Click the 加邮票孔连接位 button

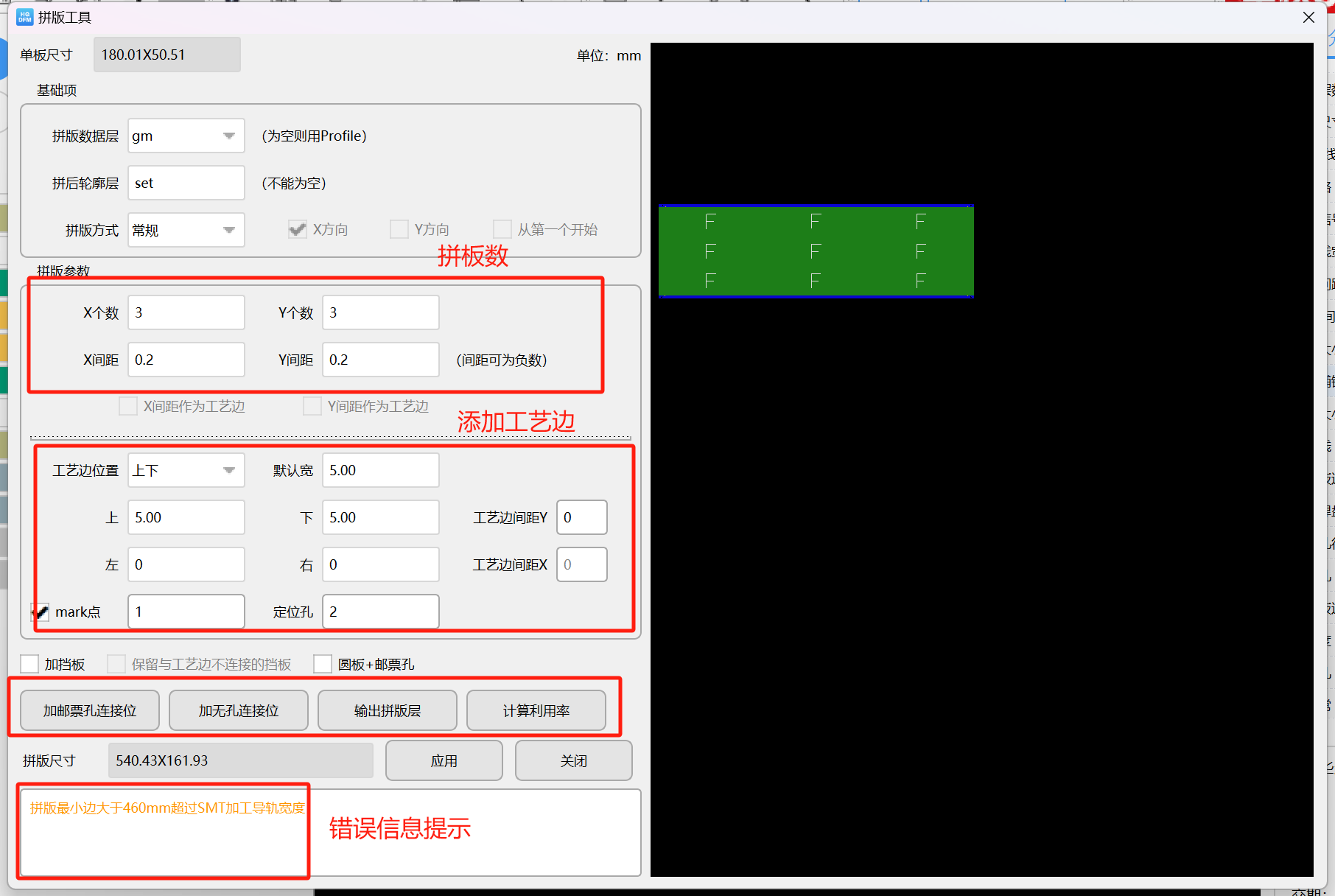coord(90,710)
